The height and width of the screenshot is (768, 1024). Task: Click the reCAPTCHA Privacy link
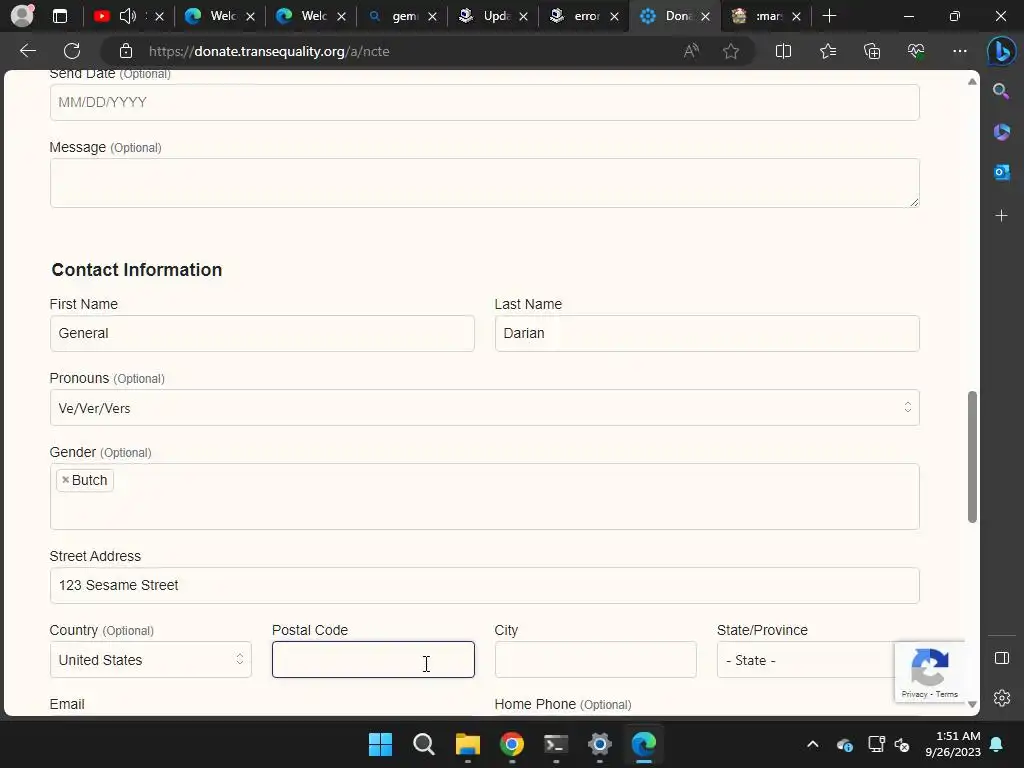[914, 694]
